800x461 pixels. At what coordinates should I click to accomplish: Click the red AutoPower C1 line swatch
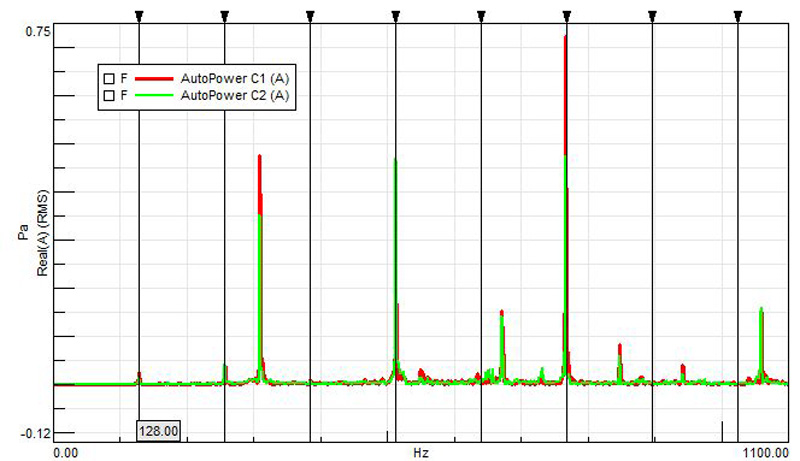pos(154,79)
